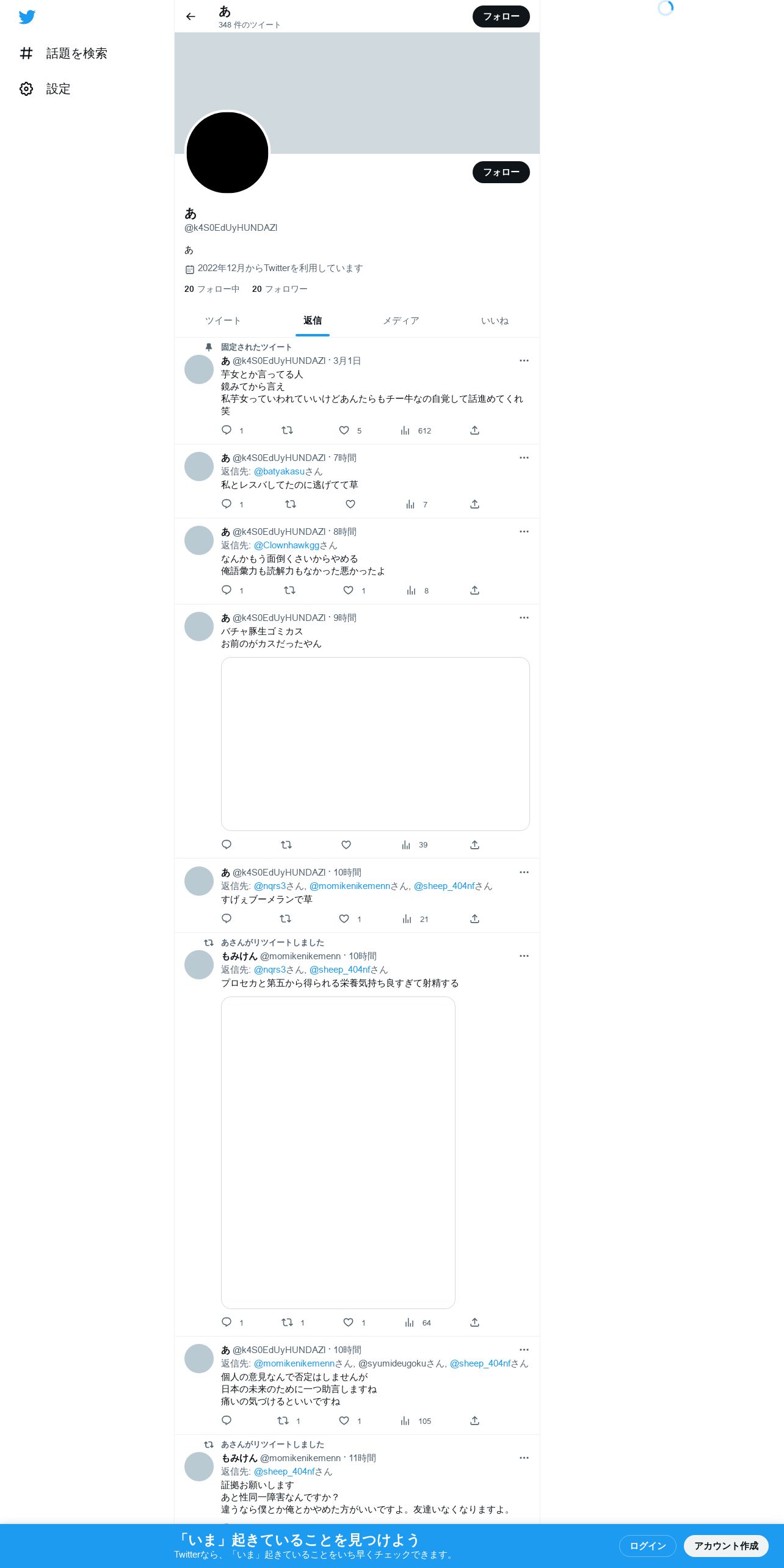The width and height of the screenshot is (784, 1568).
Task: Like the すげぇブーメランで草 tweet
Action: [x=344, y=919]
